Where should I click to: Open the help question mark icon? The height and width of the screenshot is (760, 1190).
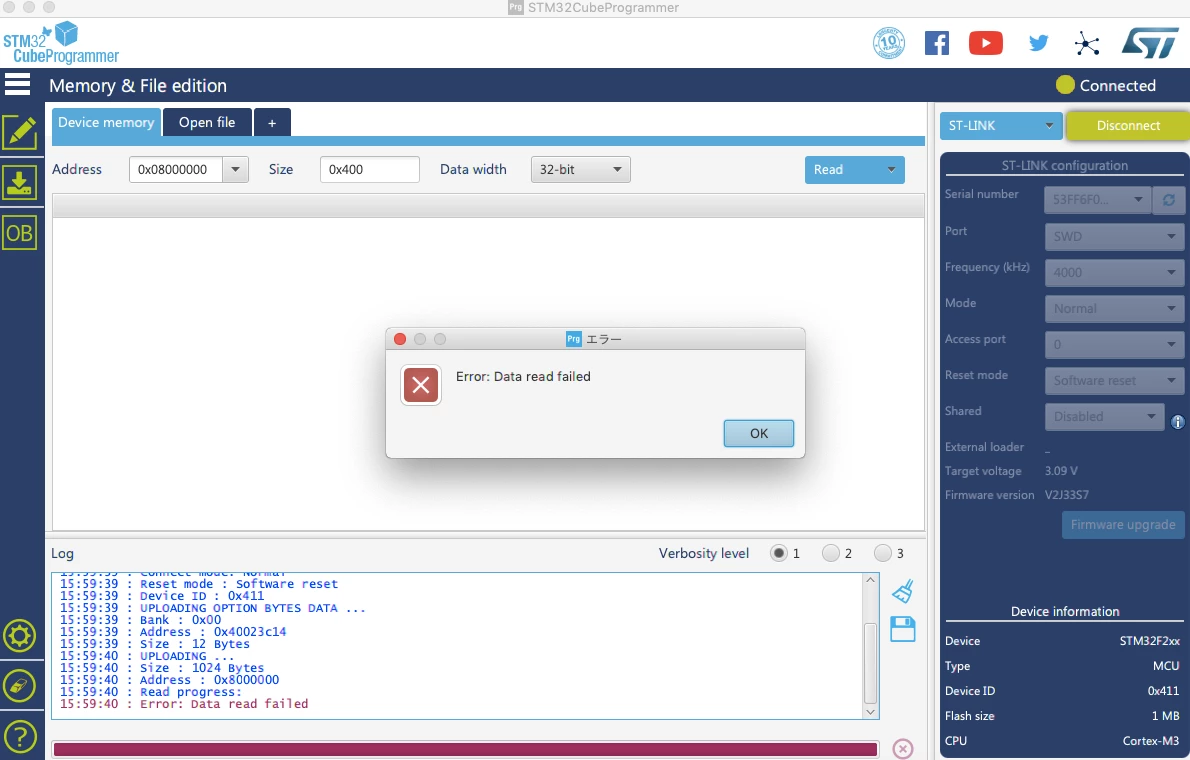(20, 736)
